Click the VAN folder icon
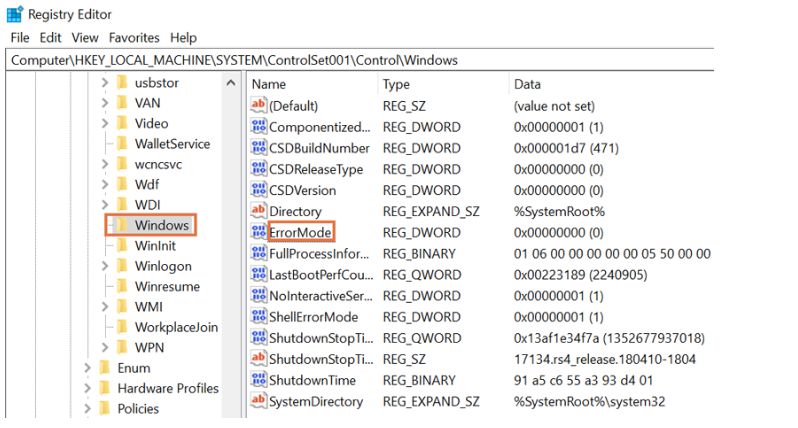Screen dimensions: 798x428 (x=122, y=102)
